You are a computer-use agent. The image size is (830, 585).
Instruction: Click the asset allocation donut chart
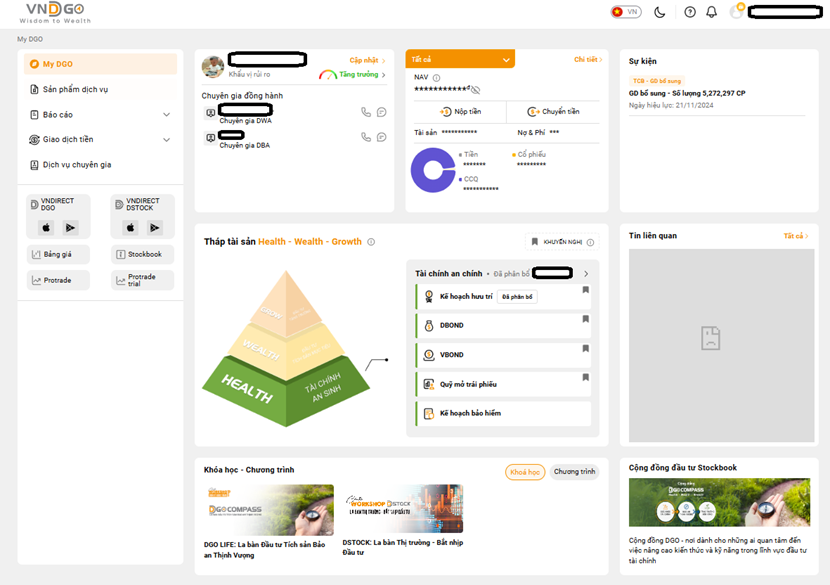click(433, 170)
